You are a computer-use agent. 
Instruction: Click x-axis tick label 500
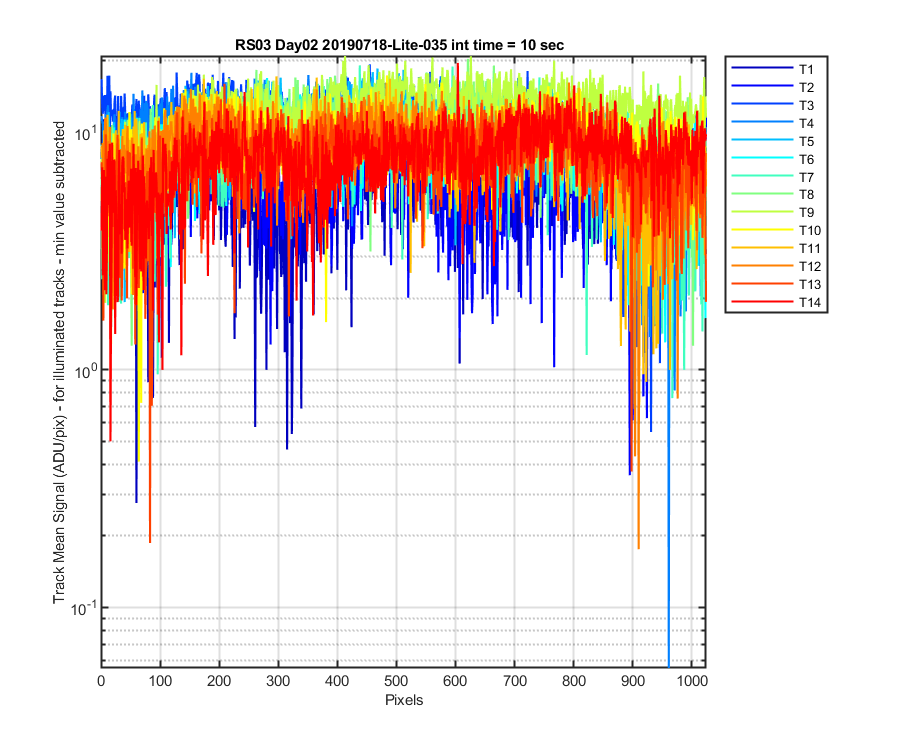click(x=396, y=681)
